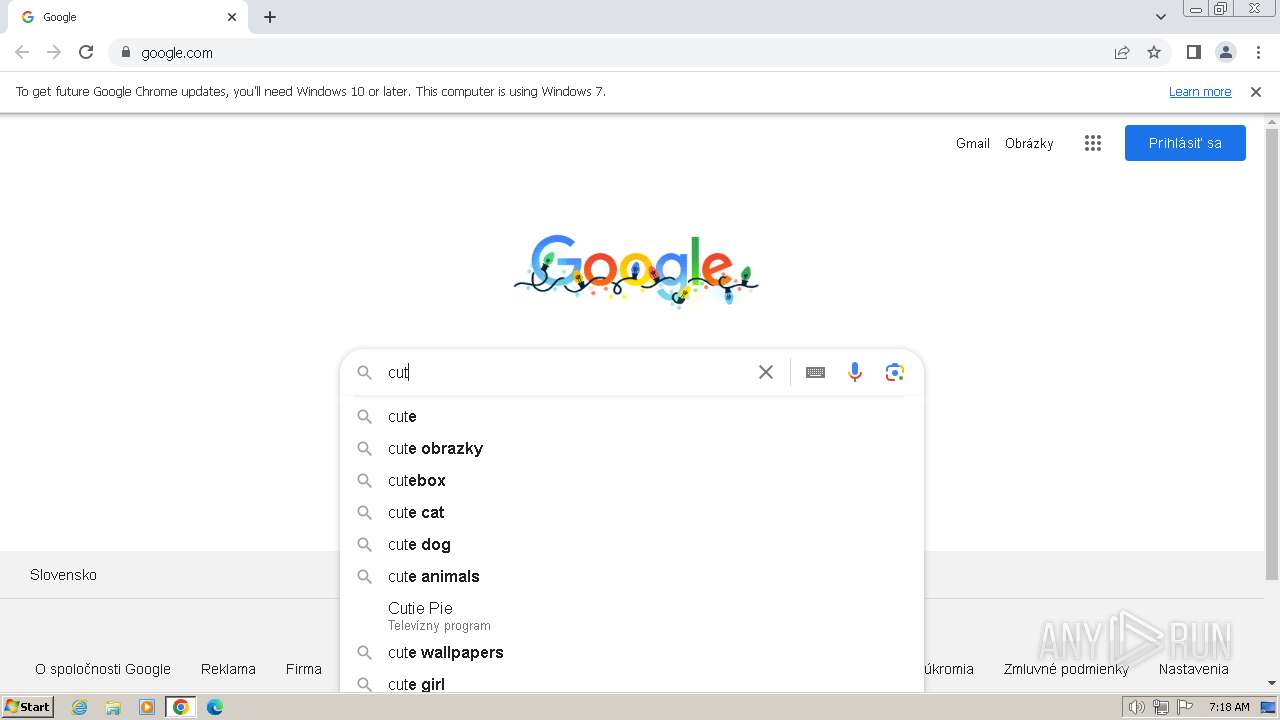Click the Google holiday doodle logo
The height and width of the screenshot is (720, 1280).
point(636,270)
